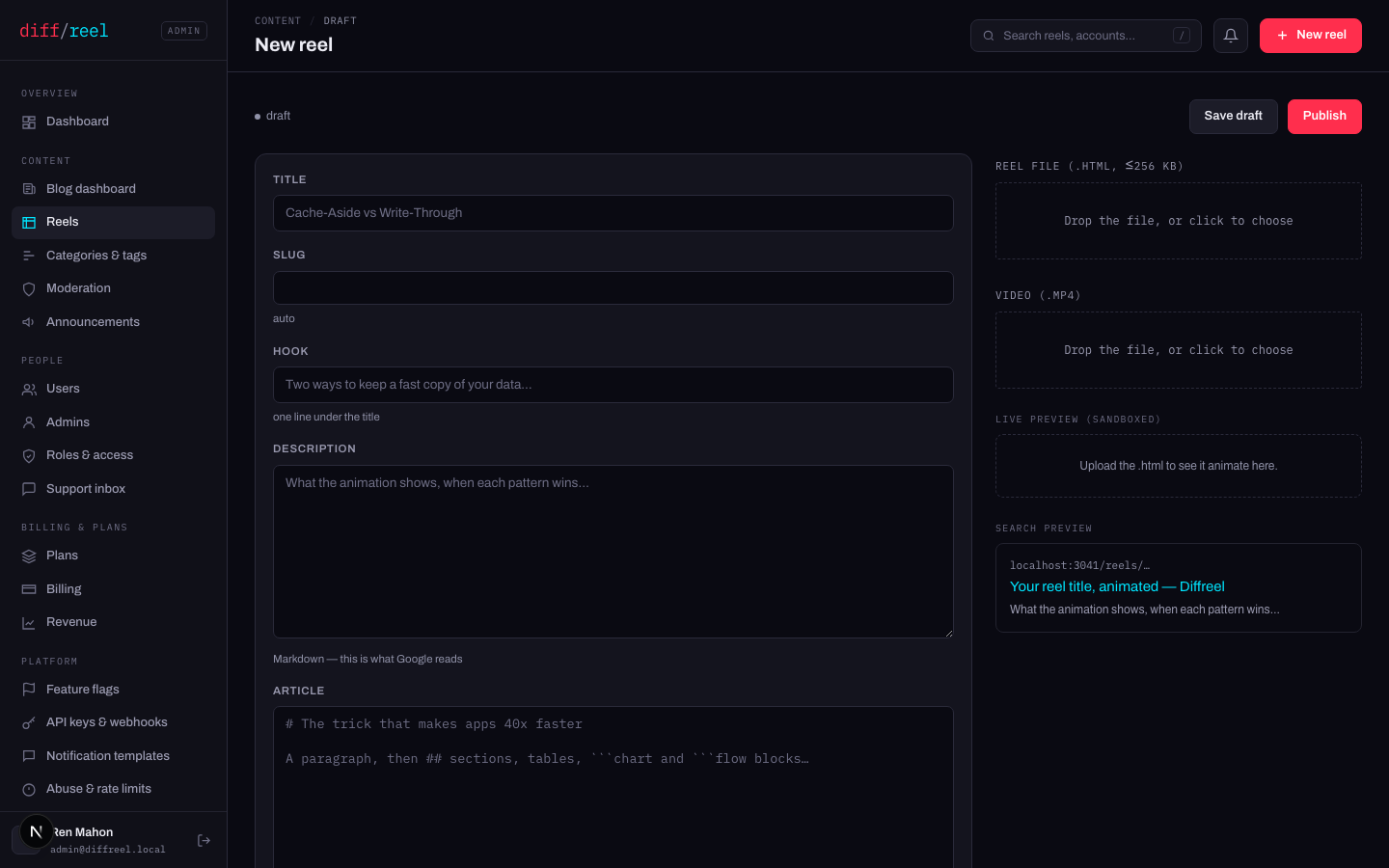Go to Notification templates page
The image size is (1389, 868).
point(113,756)
